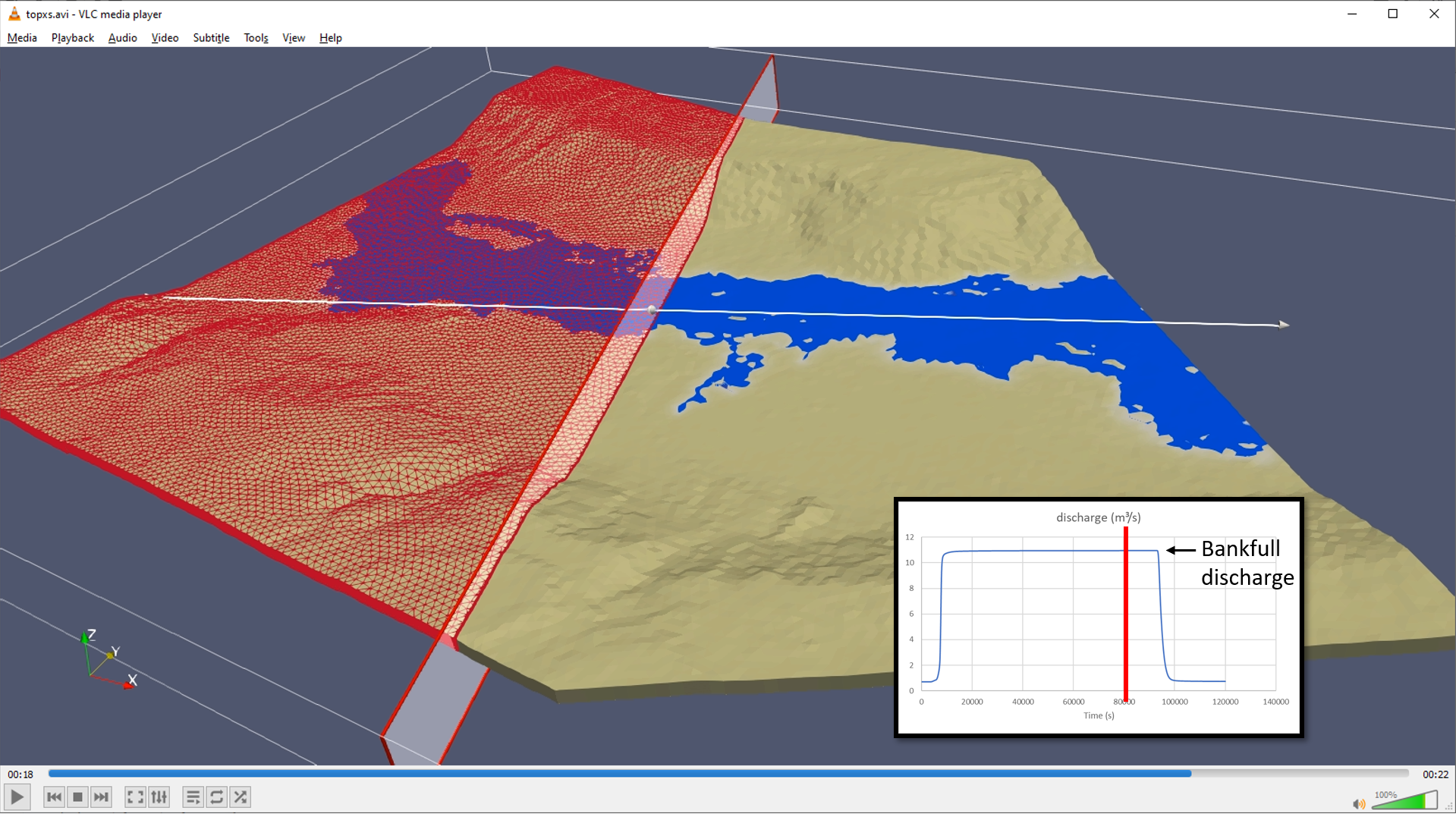Jump to the previous media item

54,797
